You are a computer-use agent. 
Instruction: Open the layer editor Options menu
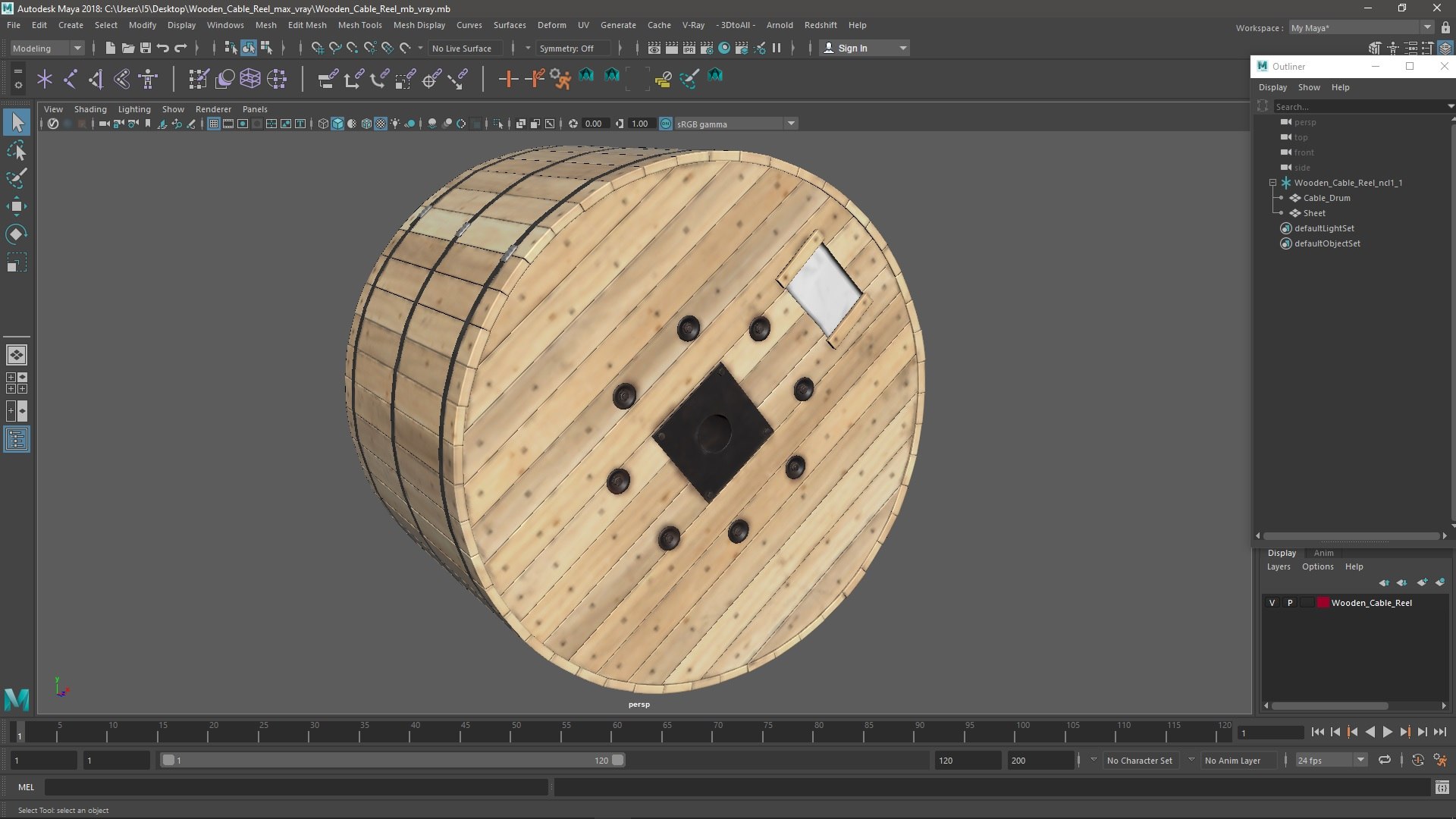coord(1317,566)
